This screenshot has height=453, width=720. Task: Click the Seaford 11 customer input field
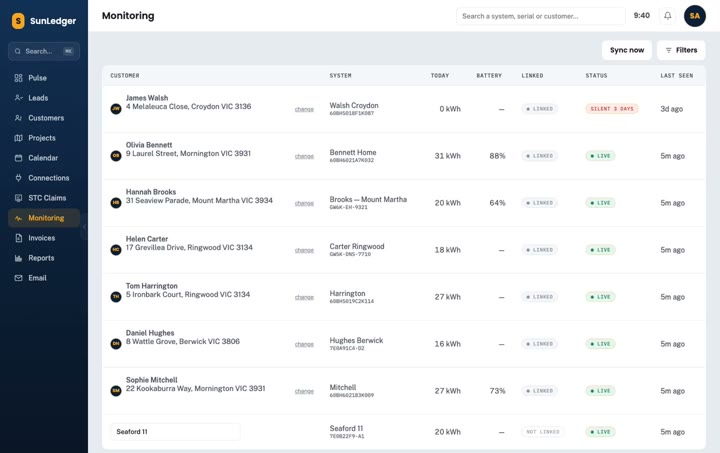coord(175,432)
